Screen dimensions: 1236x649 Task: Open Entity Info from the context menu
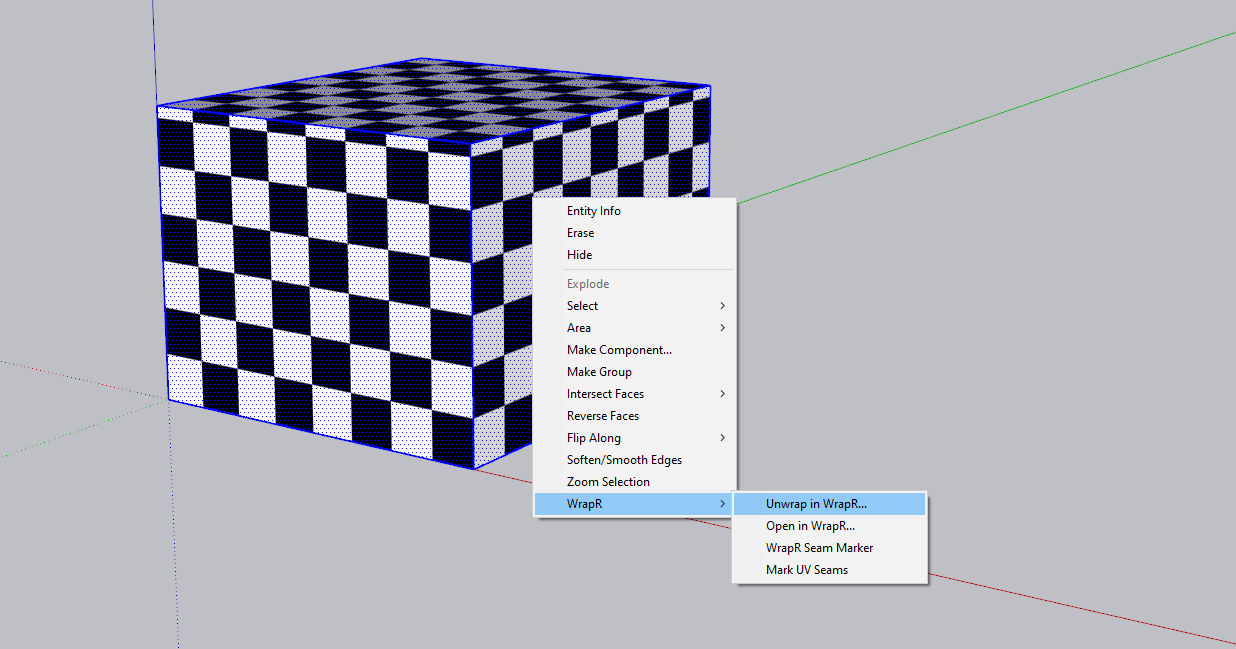click(x=594, y=211)
